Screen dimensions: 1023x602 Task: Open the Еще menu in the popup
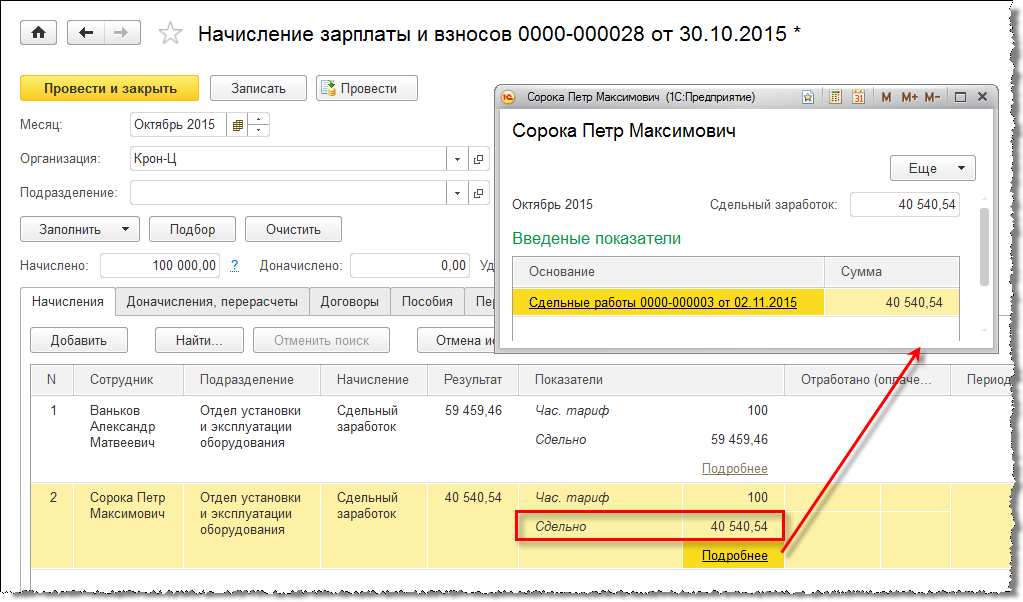point(932,168)
